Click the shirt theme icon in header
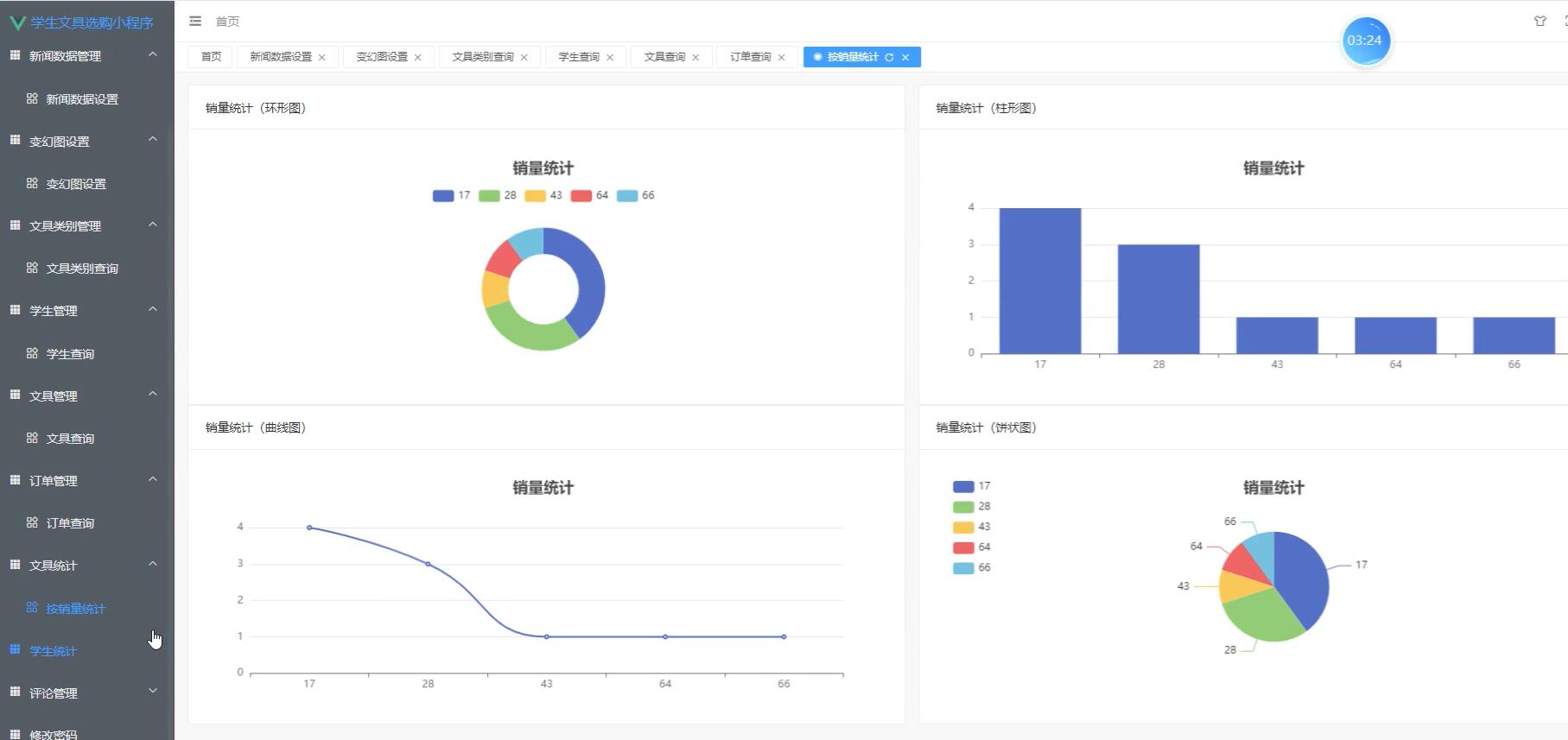This screenshot has height=740, width=1568. tap(1539, 21)
